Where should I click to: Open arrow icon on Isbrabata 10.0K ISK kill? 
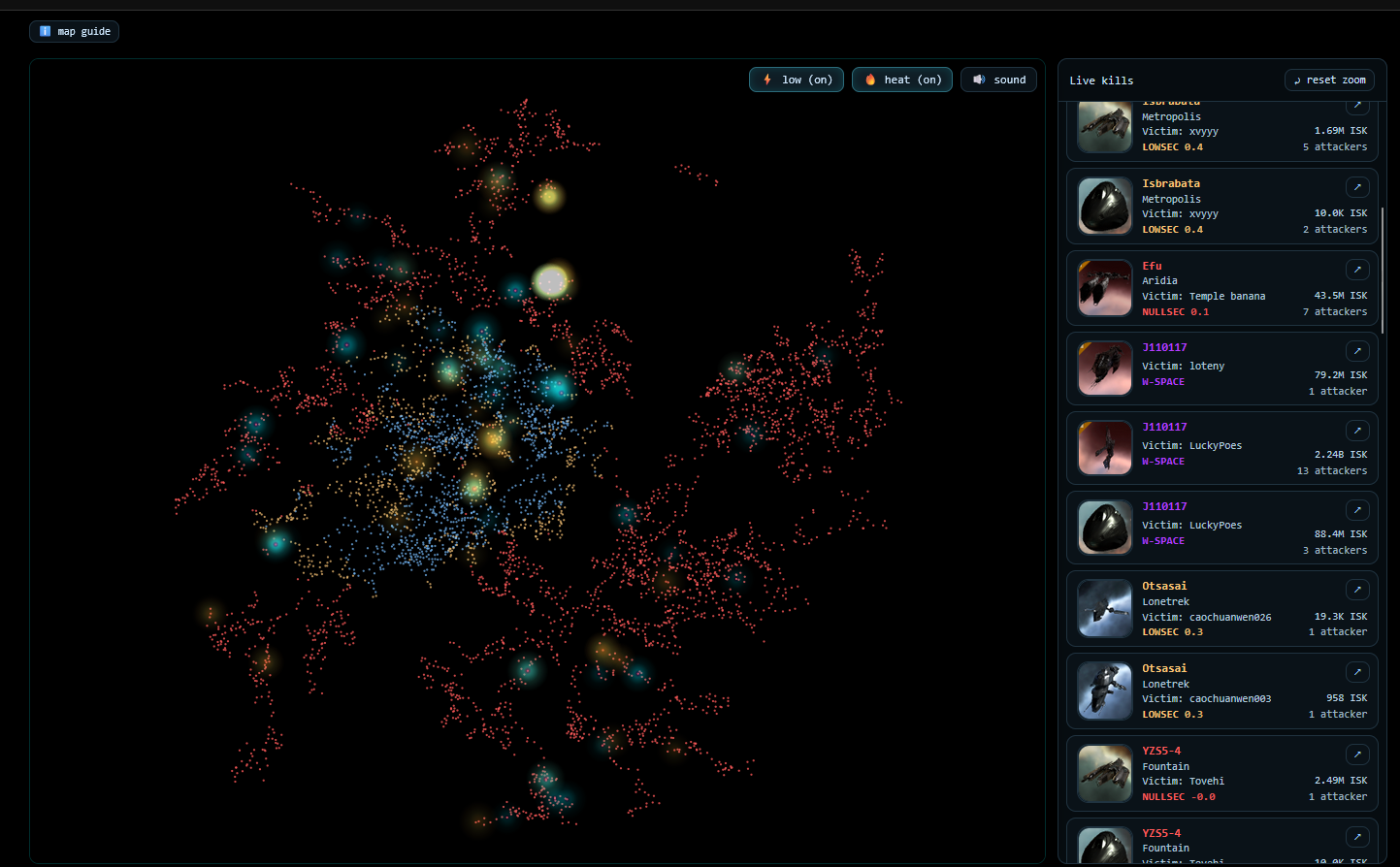coord(1357,187)
